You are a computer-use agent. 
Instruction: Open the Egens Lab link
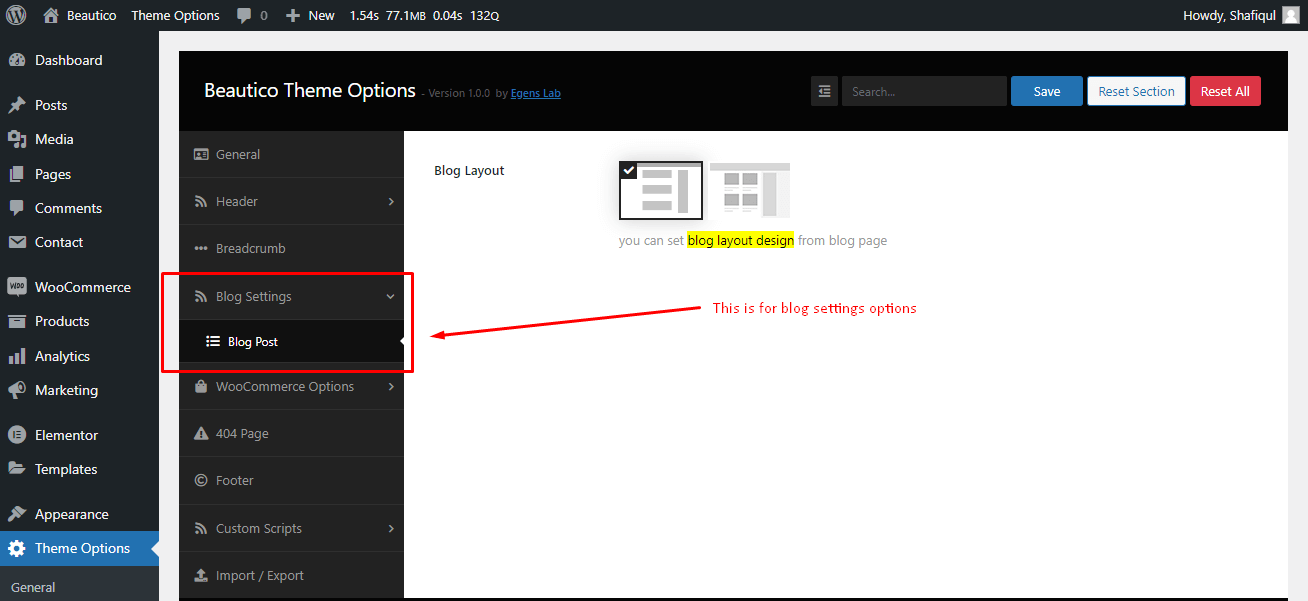(x=536, y=93)
